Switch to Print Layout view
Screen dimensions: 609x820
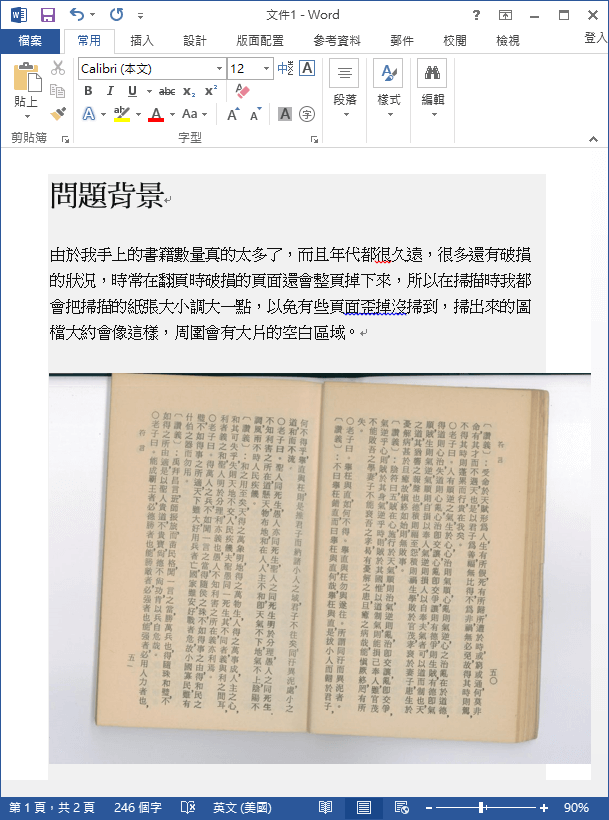click(x=364, y=807)
